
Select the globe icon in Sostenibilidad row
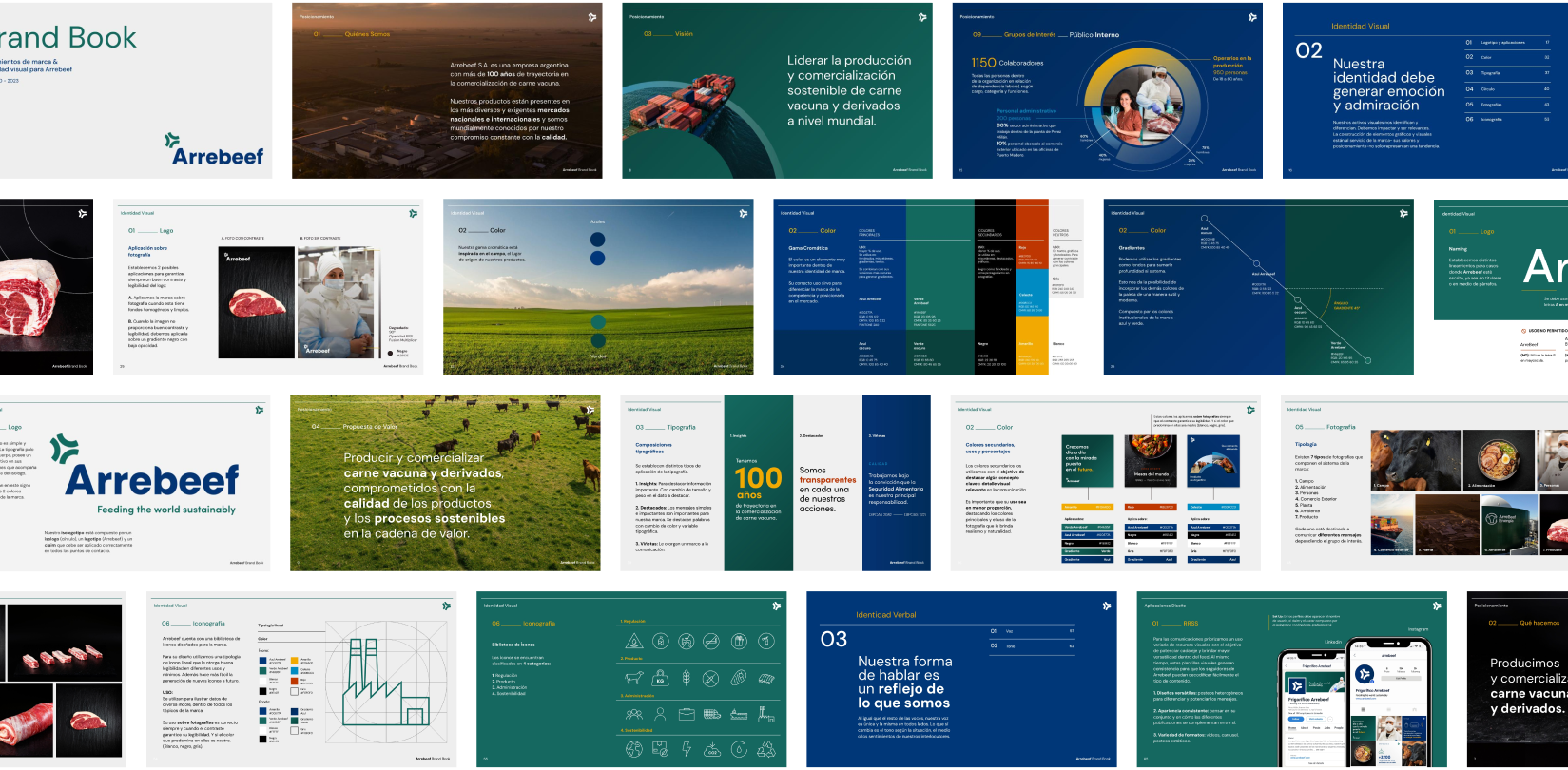click(x=634, y=749)
